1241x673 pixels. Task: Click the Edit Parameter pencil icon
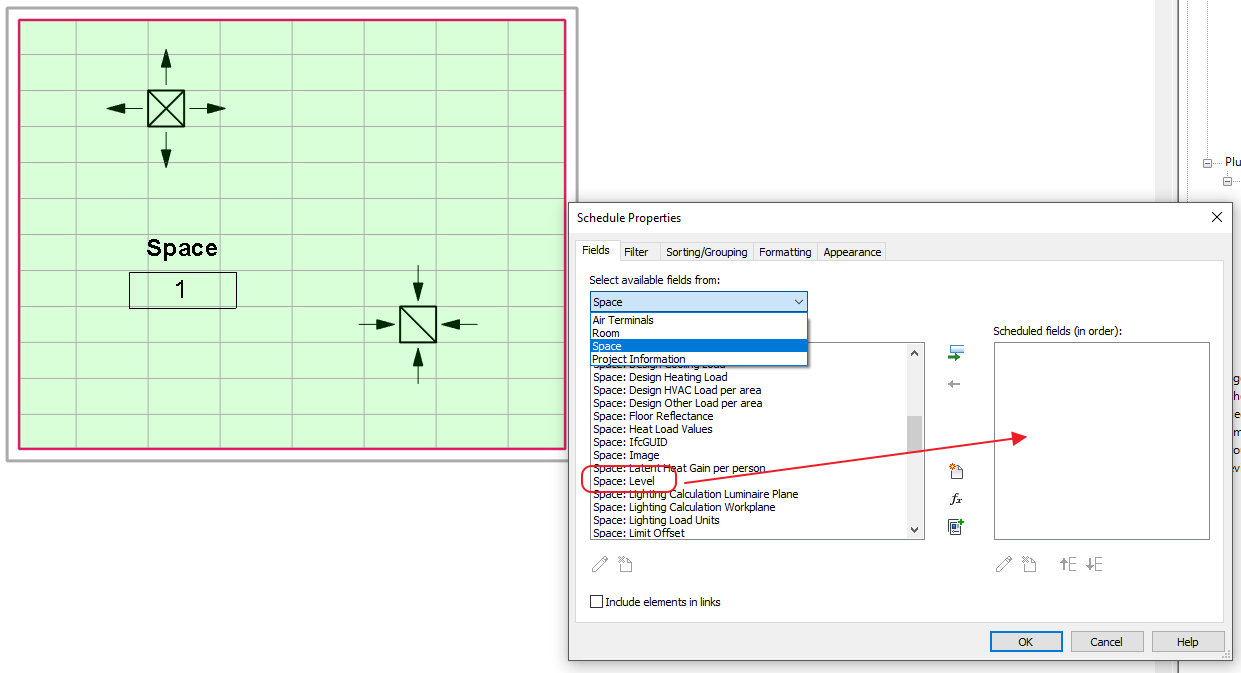1003,564
